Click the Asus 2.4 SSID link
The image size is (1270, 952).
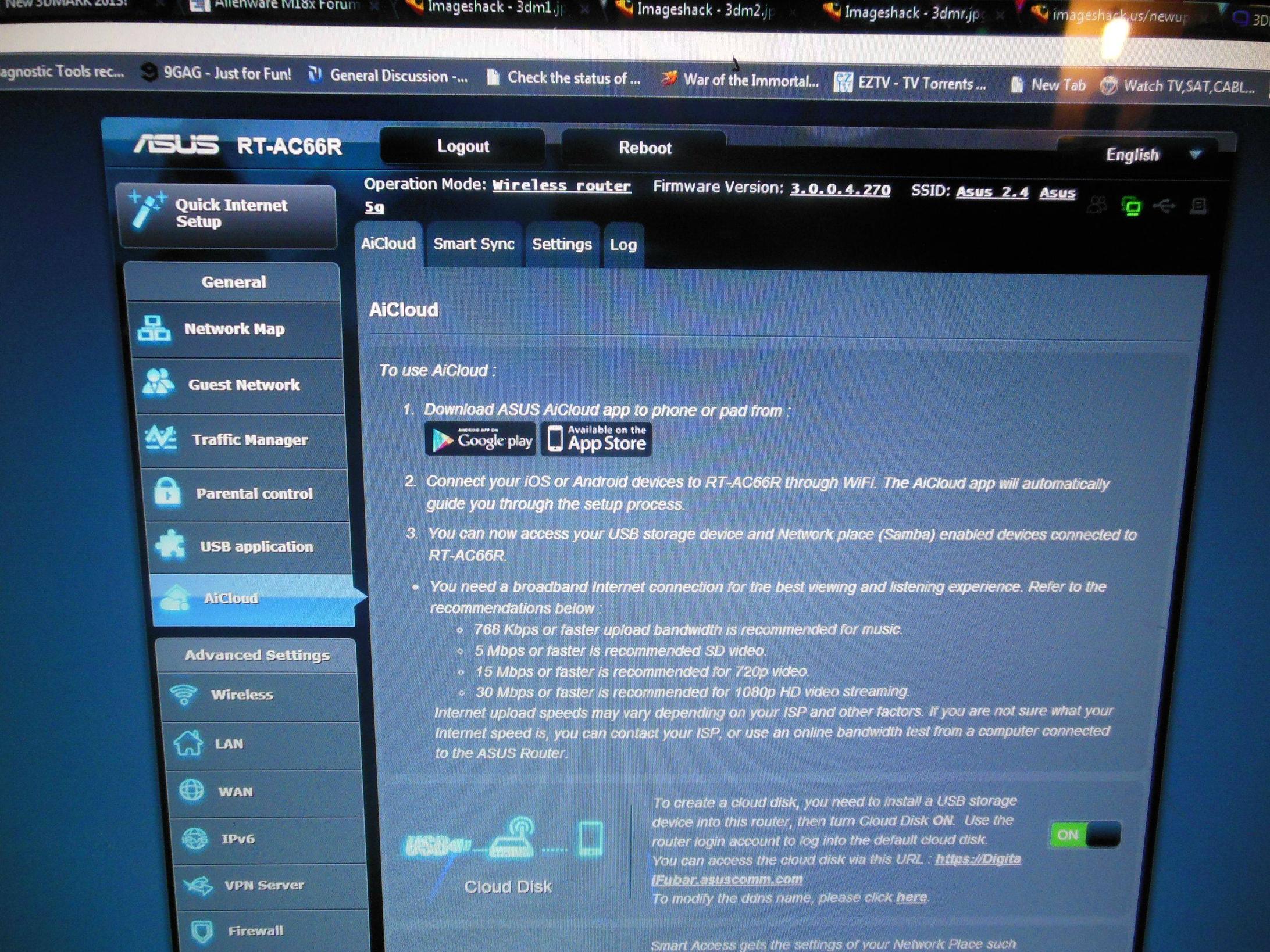pyautogui.click(x=992, y=192)
